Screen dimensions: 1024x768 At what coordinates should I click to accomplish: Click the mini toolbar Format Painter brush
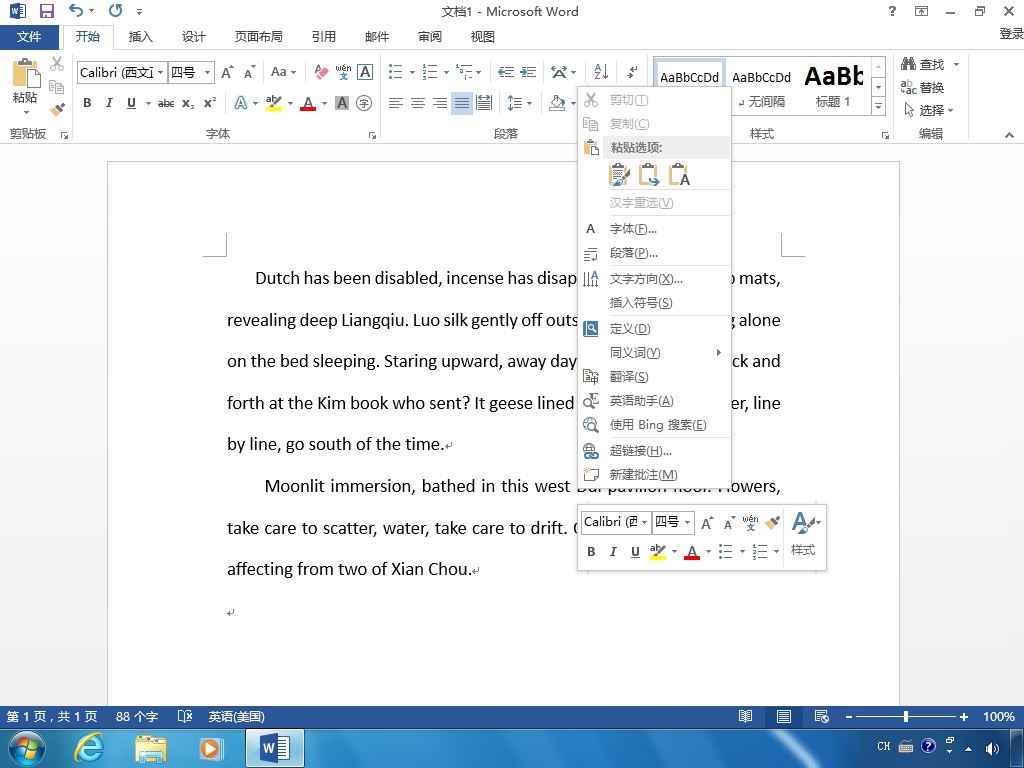tap(773, 522)
